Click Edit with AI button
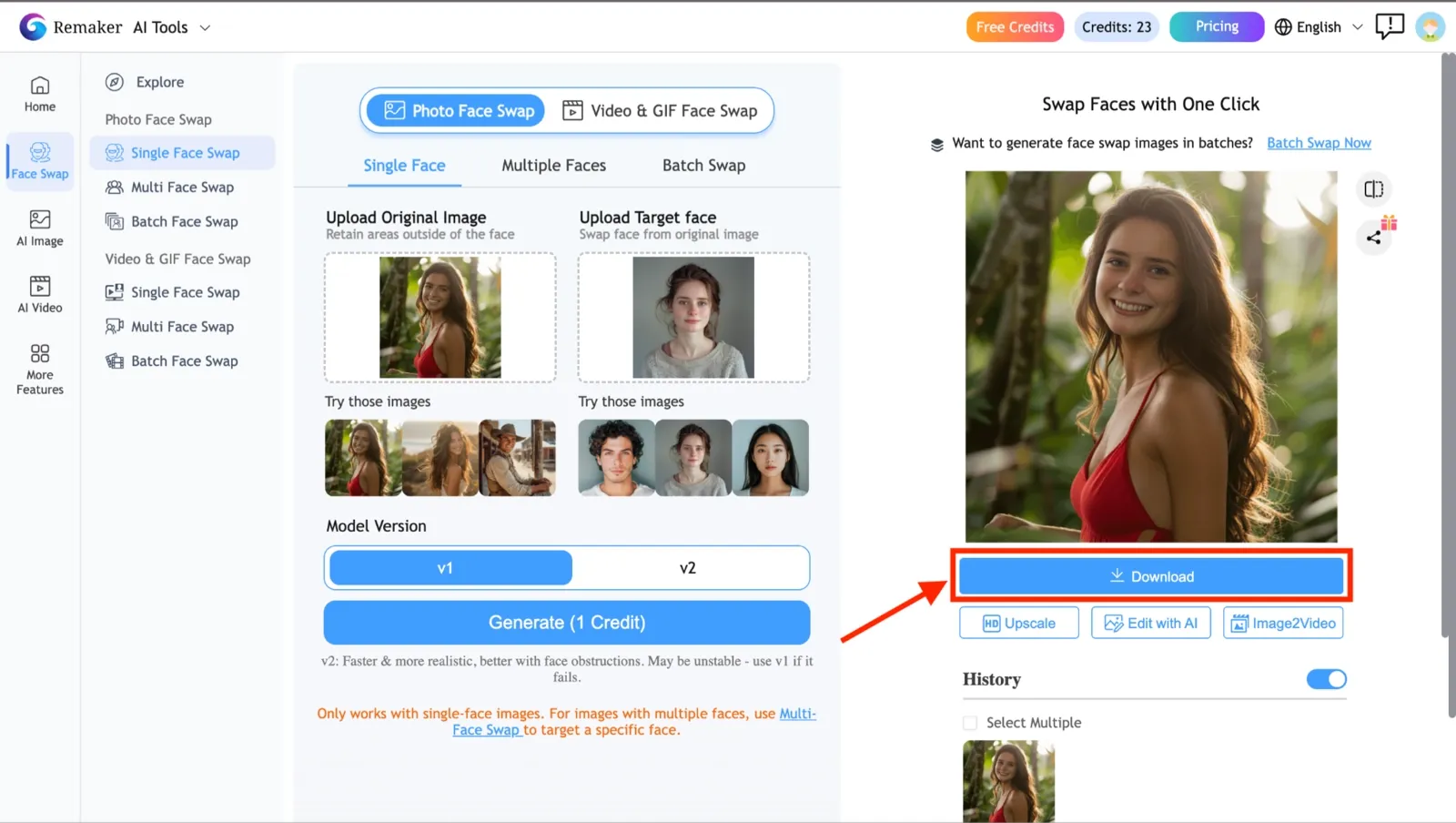The image size is (1456, 823). pyautogui.click(x=1151, y=624)
